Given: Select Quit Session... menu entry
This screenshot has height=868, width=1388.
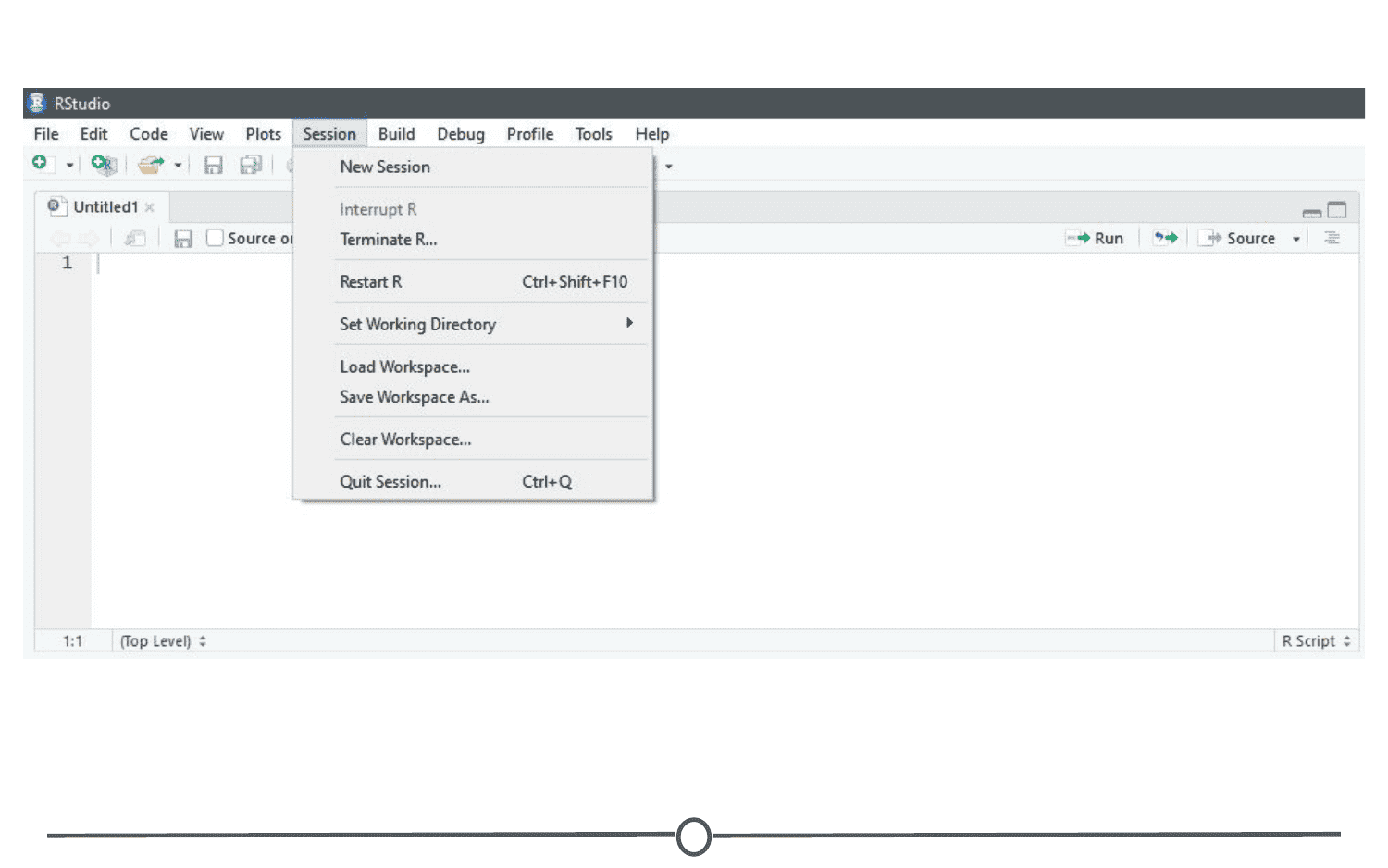Looking at the screenshot, I should [x=473, y=482].
